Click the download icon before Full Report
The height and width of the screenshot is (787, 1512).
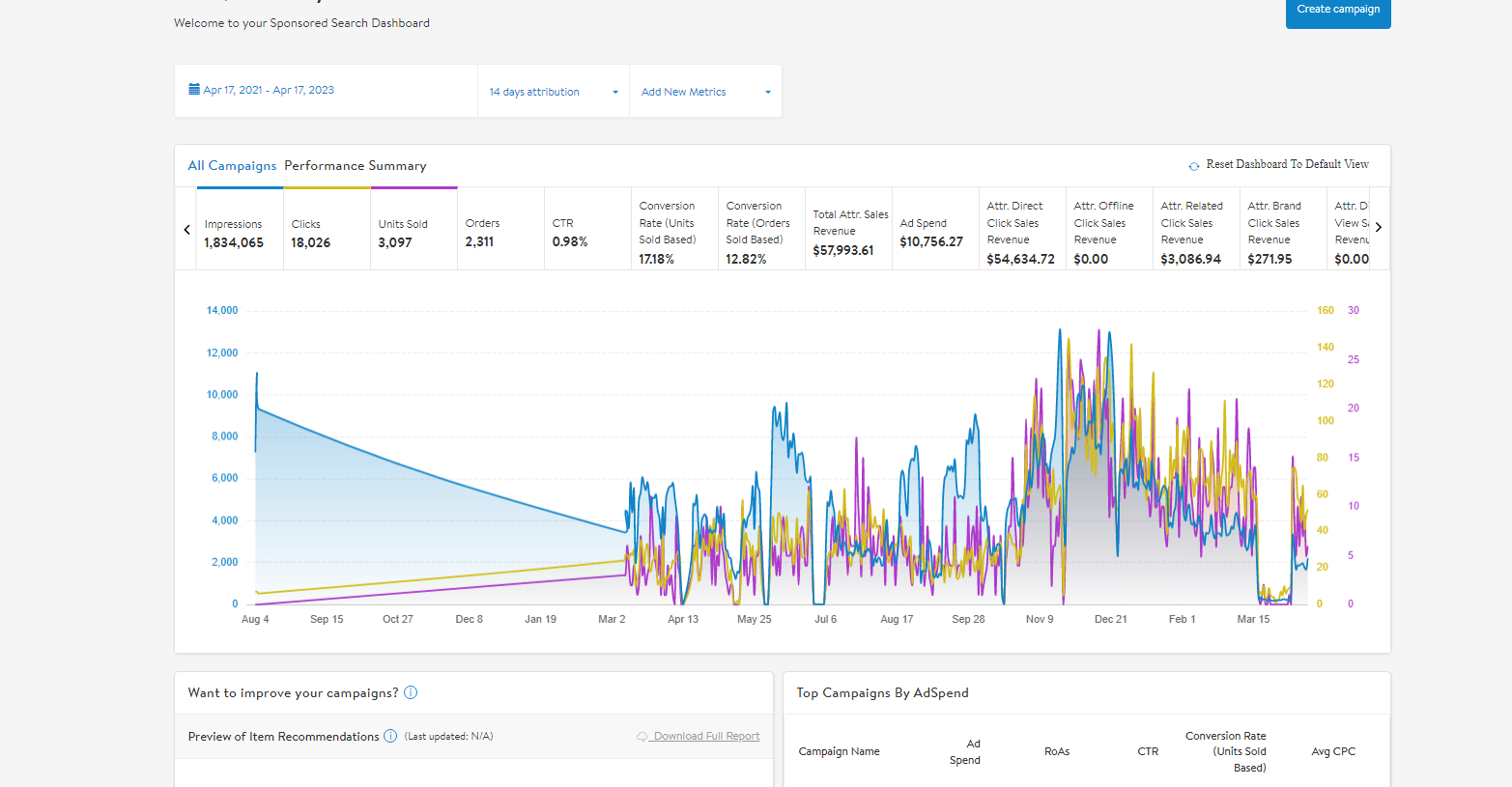point(642,737)
